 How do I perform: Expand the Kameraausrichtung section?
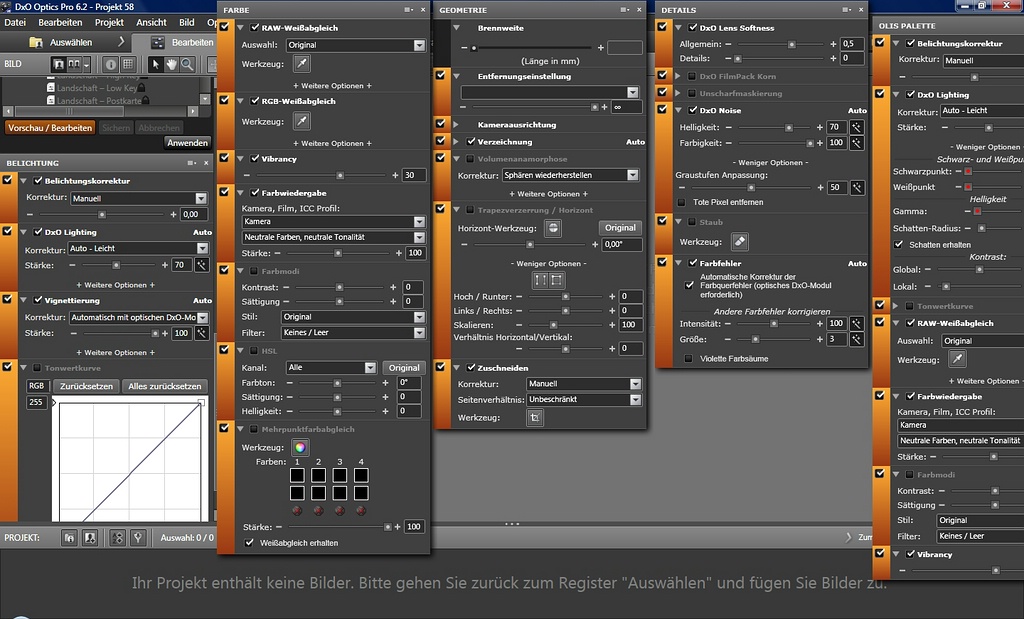(456, 124)
